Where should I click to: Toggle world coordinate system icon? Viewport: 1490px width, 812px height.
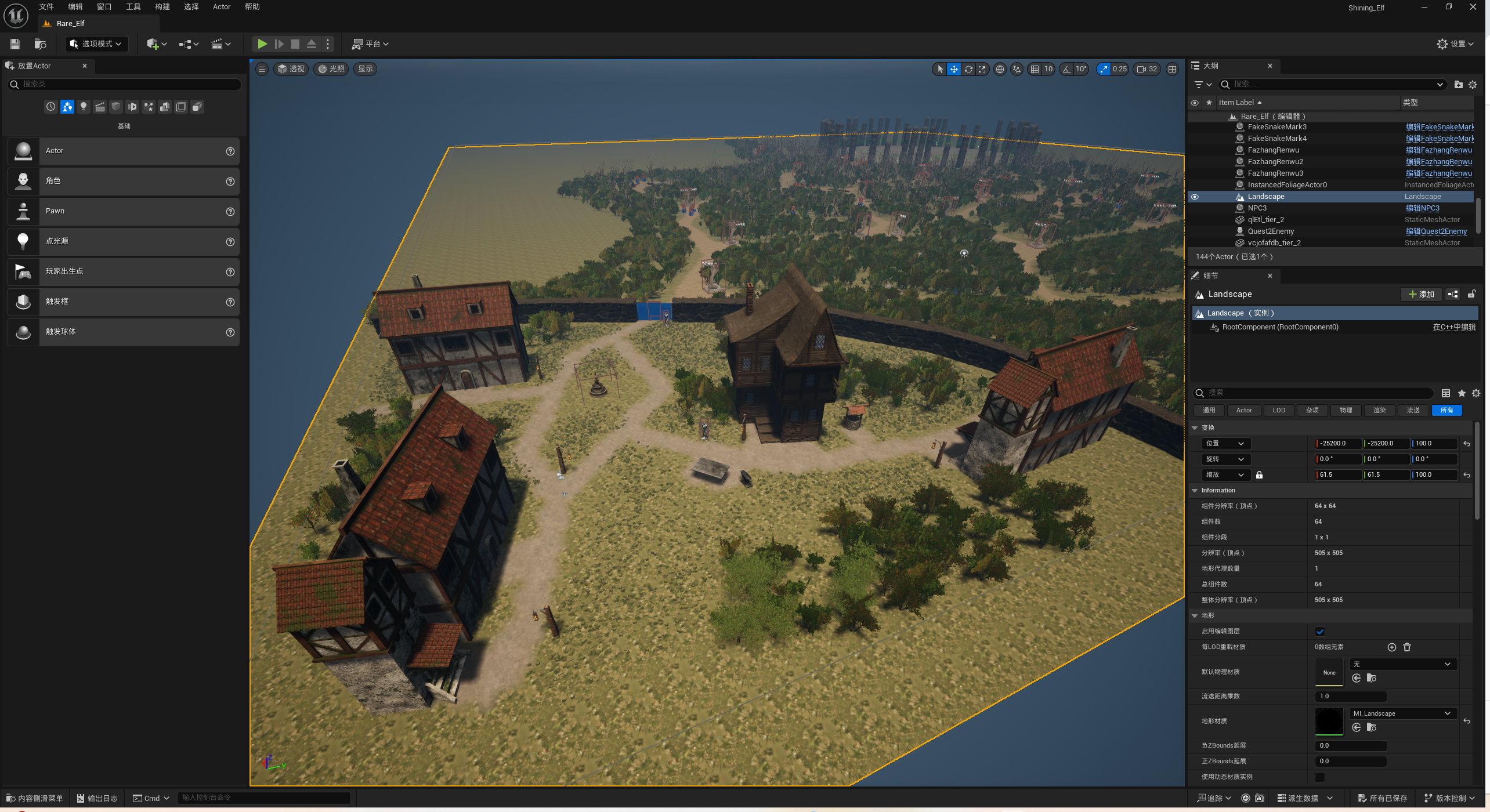pyautogui.click(x=1000, y=69)
